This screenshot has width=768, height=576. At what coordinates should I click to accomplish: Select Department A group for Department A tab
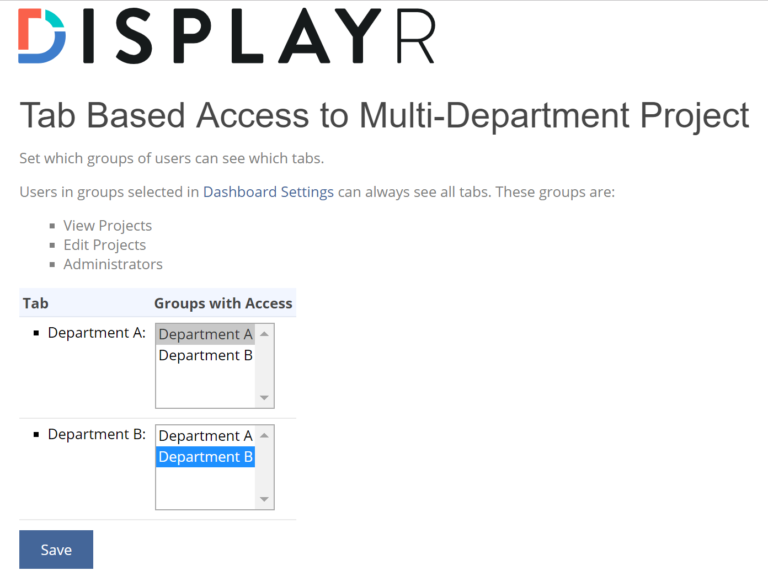coord(205,334)
